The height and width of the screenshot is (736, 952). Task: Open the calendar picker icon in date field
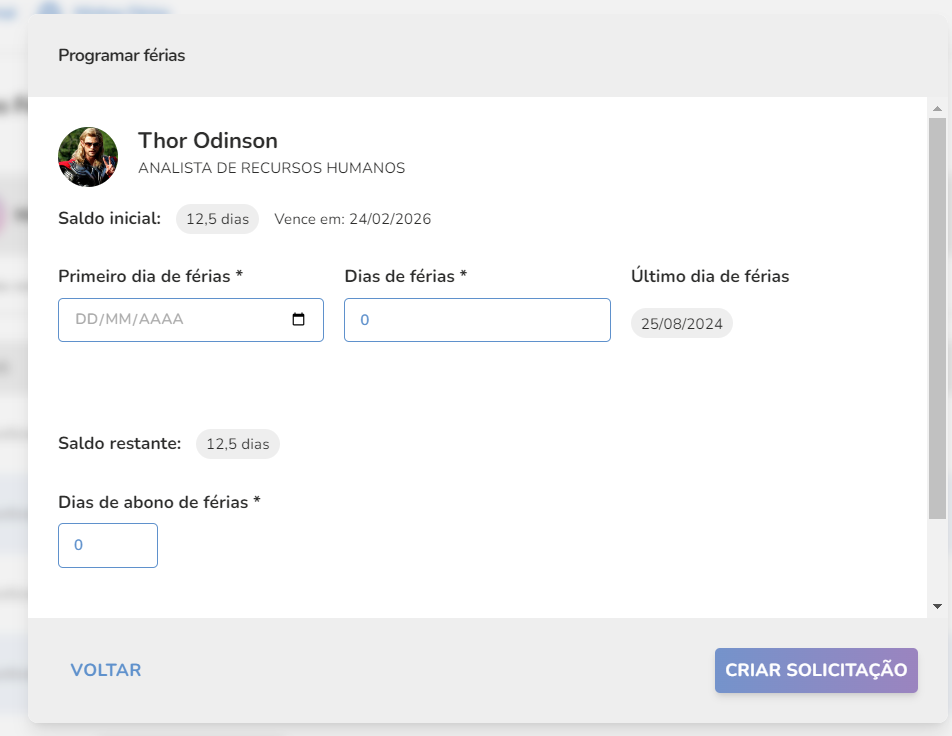(298, 319)
